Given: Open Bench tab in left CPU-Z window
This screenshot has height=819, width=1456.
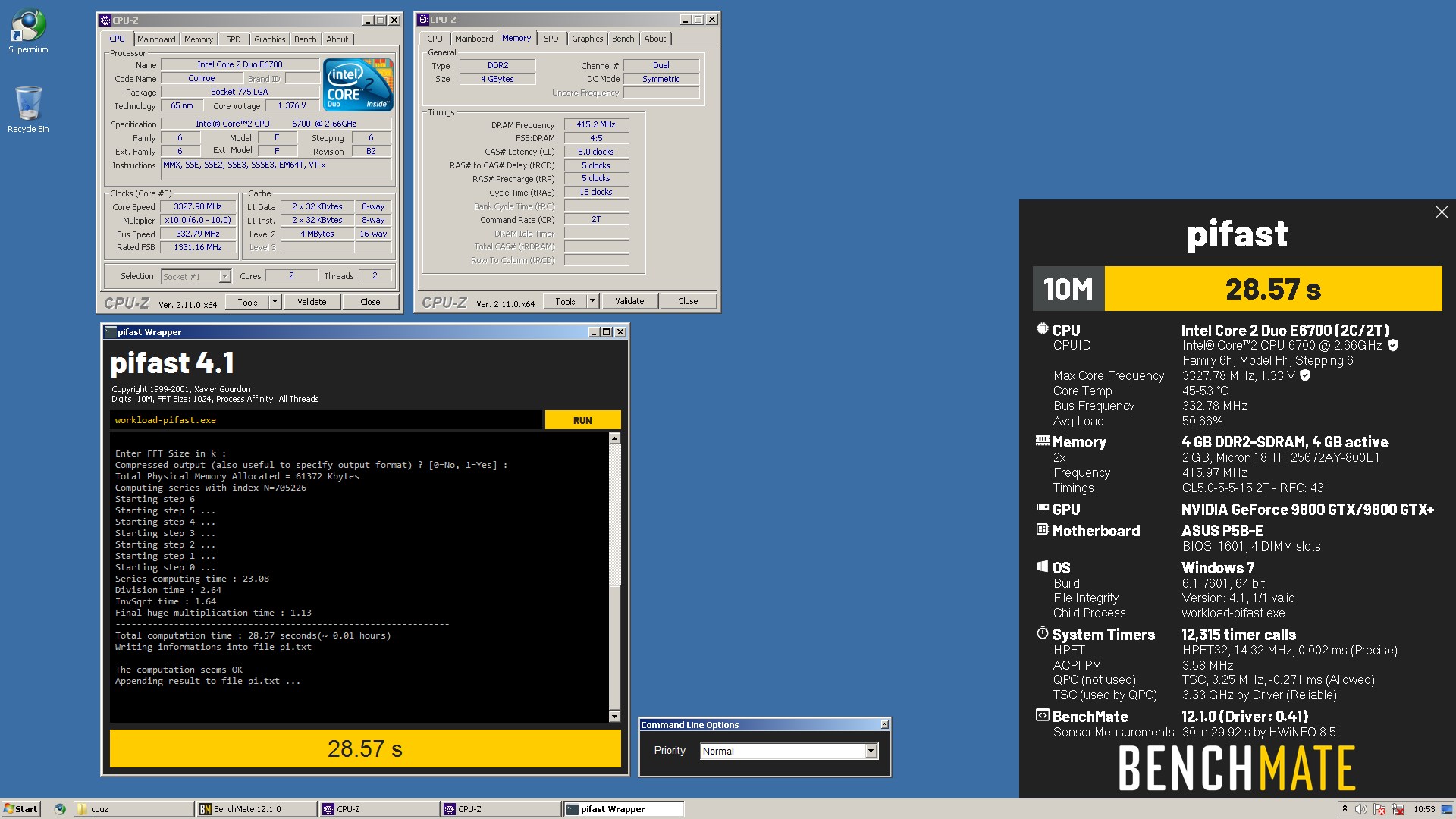Looking at the screenshot, I should 306,39.
